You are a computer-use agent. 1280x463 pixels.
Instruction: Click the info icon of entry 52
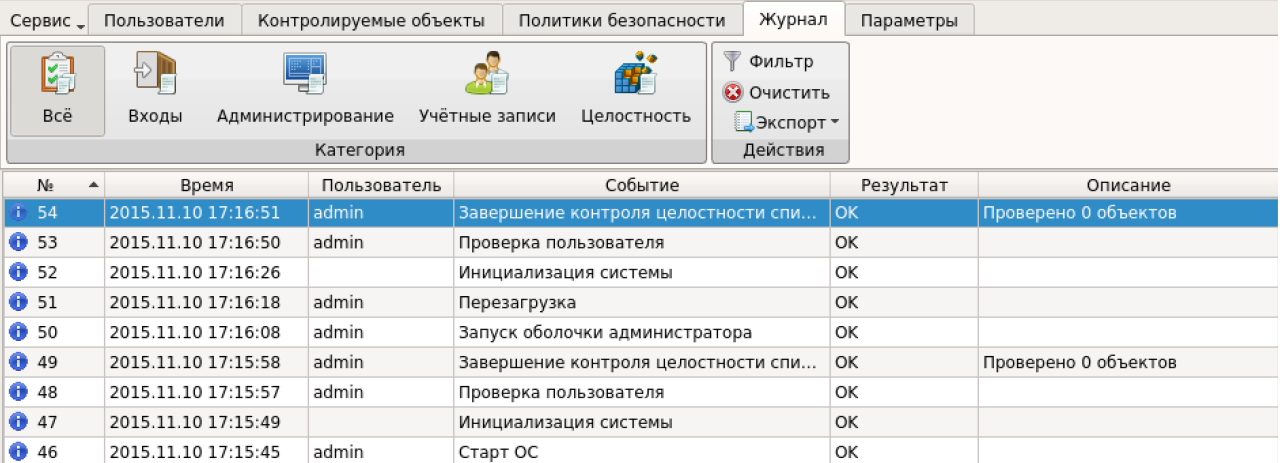17,272
